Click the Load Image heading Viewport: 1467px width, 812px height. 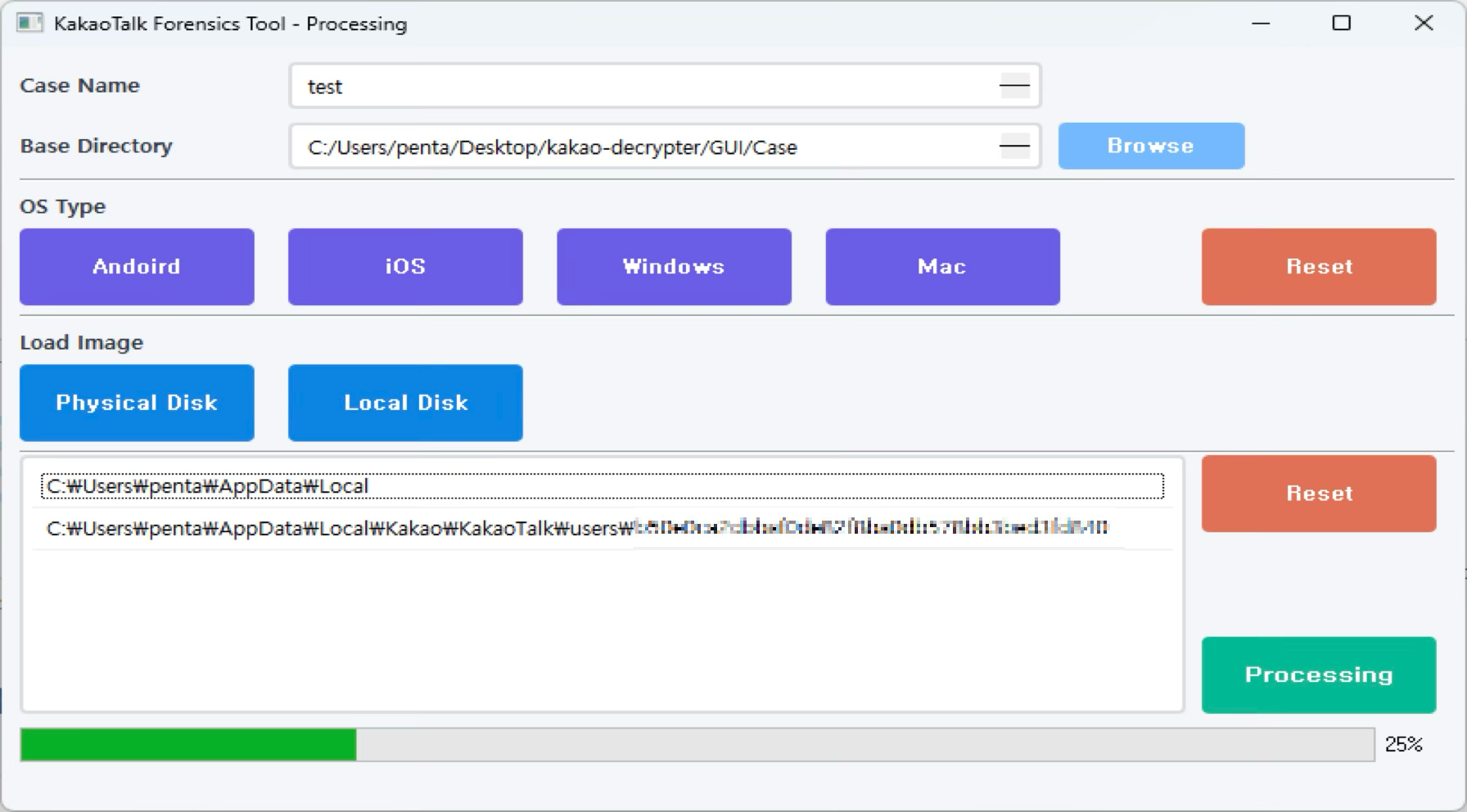pos(82,342)
